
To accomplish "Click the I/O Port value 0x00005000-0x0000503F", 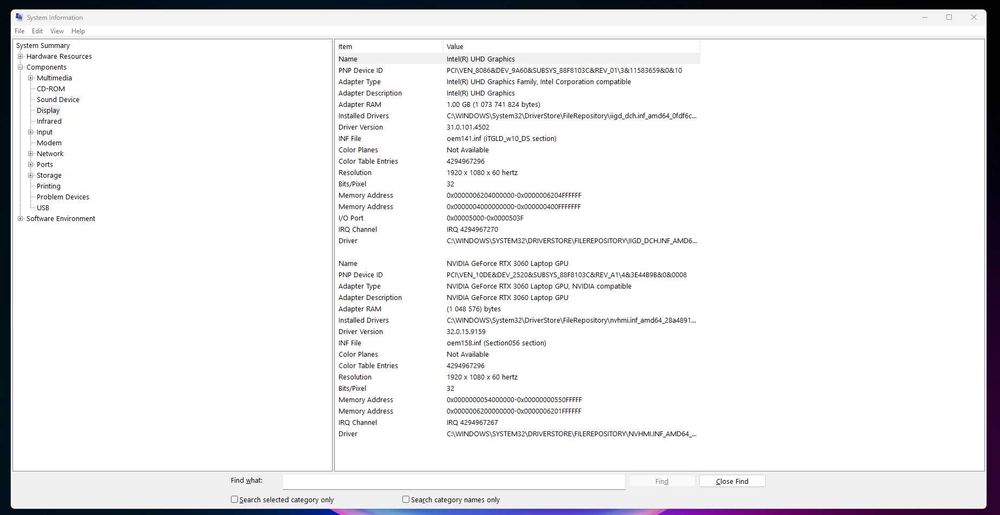I will (485, 218).
